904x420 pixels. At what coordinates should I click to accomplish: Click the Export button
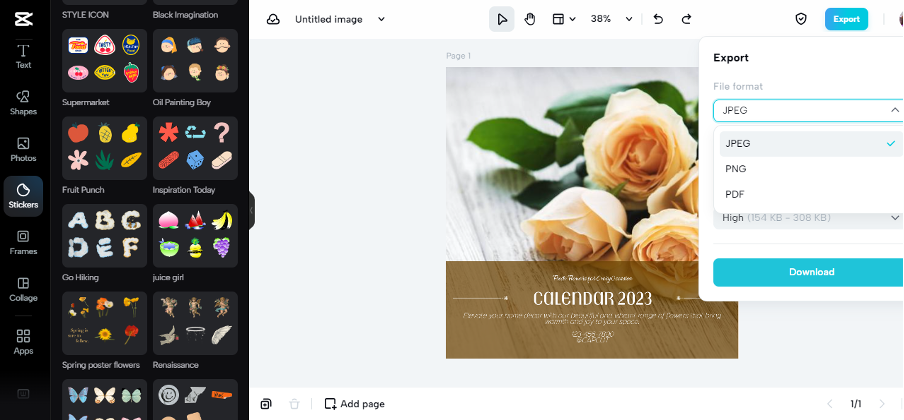tap(846, 19)
